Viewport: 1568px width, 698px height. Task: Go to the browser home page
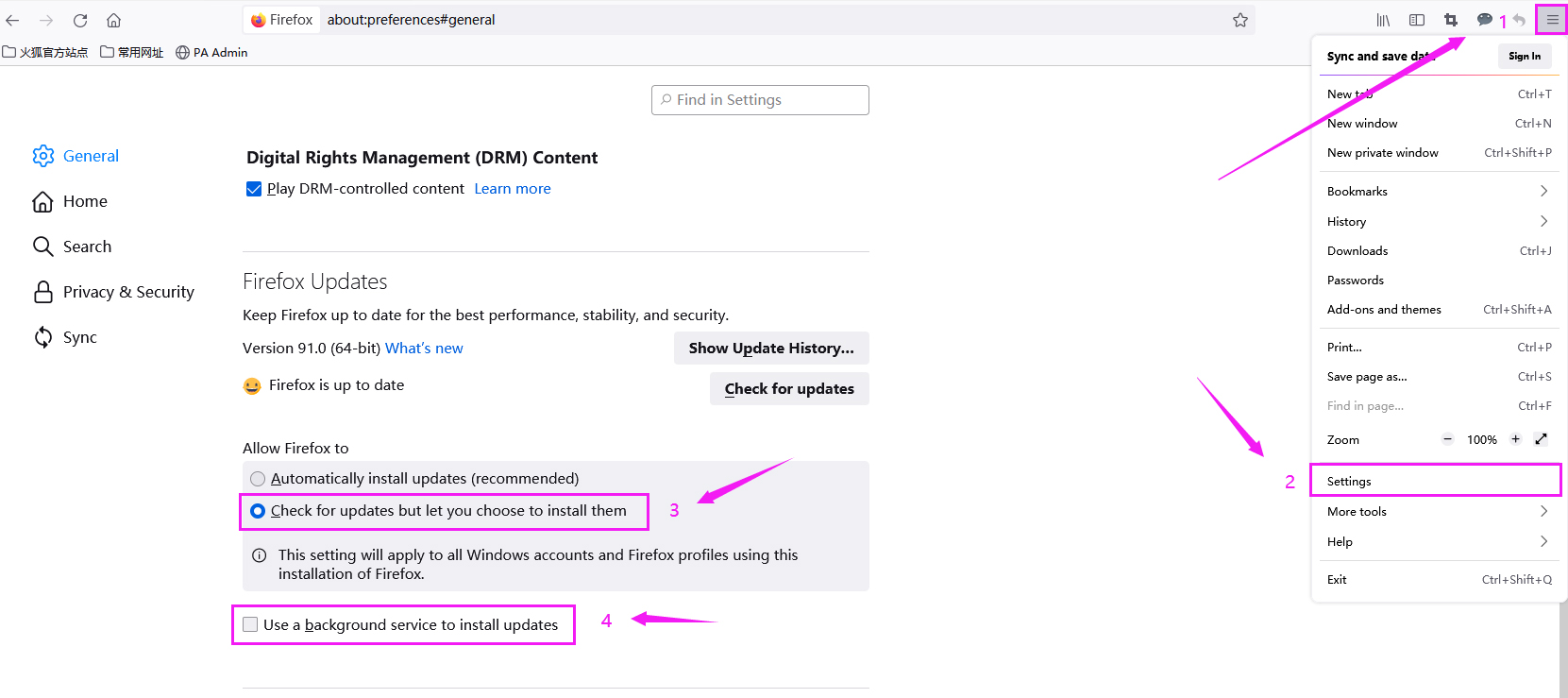click(x=113, y=20)
